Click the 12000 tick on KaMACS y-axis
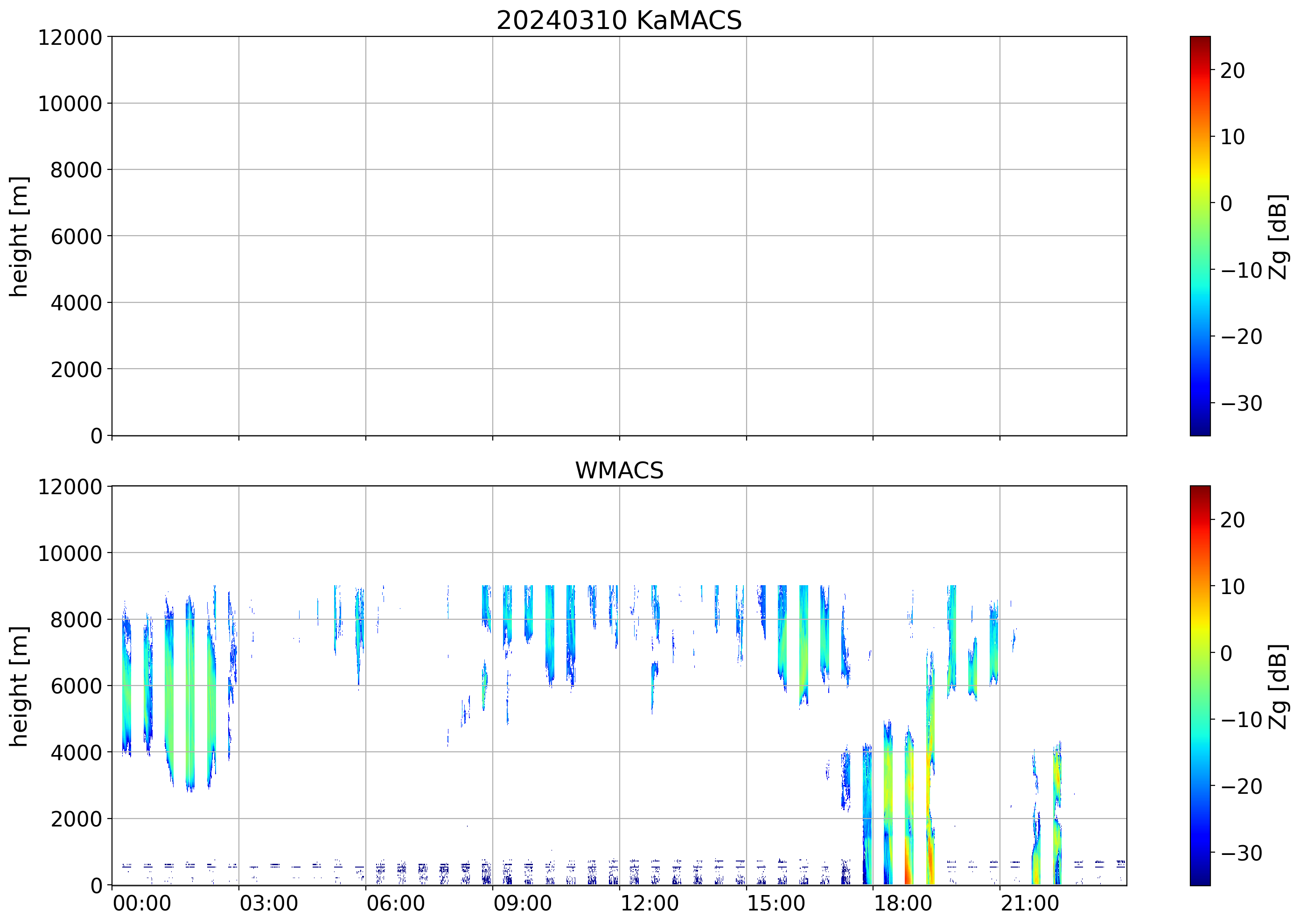 click(70, 37)
